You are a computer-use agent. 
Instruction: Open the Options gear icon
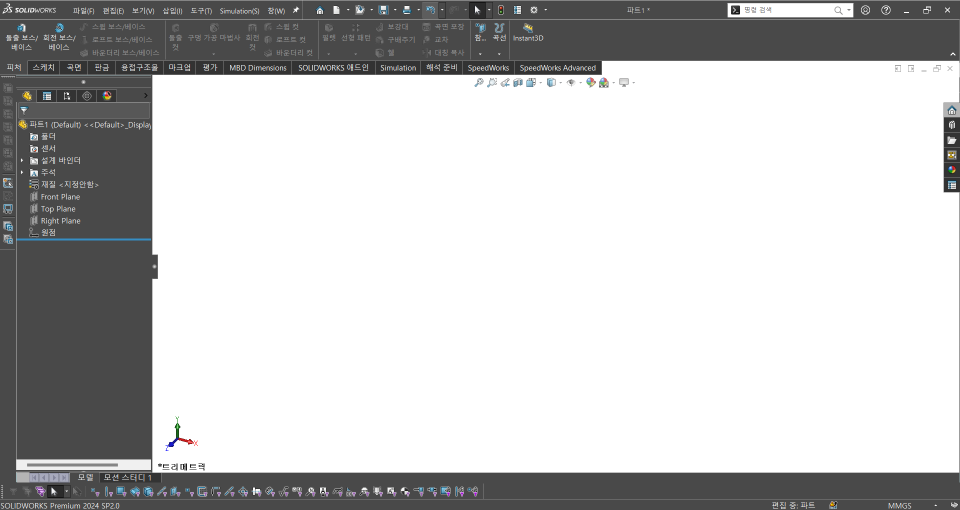coord(534,10)
